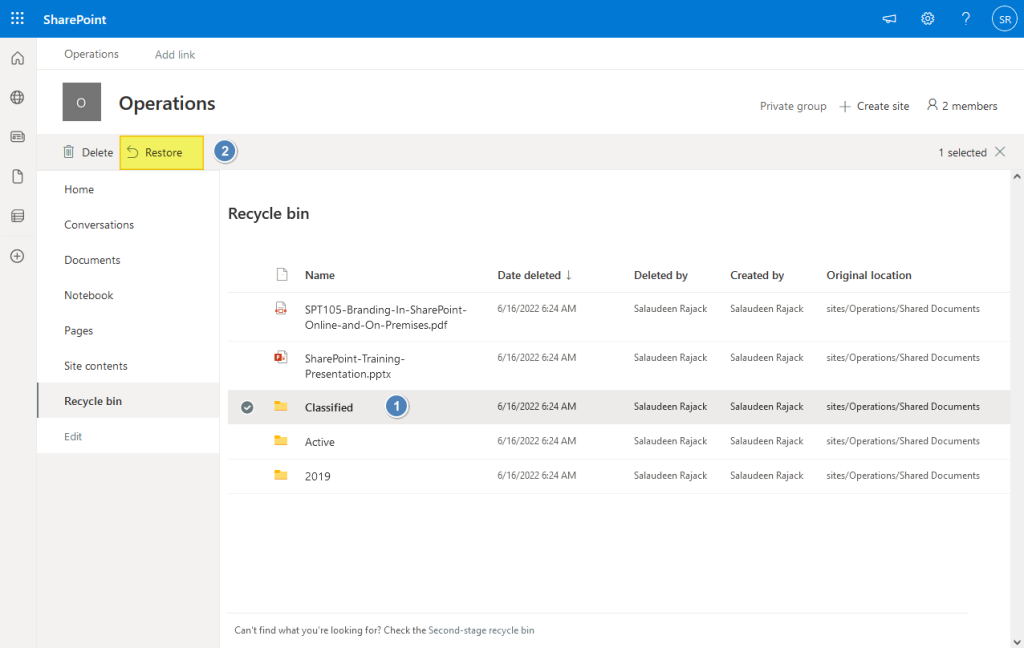Open Original location column header options
Image resolution: width=1024 pixels, height=648 pixels.
tap(869, 275)
